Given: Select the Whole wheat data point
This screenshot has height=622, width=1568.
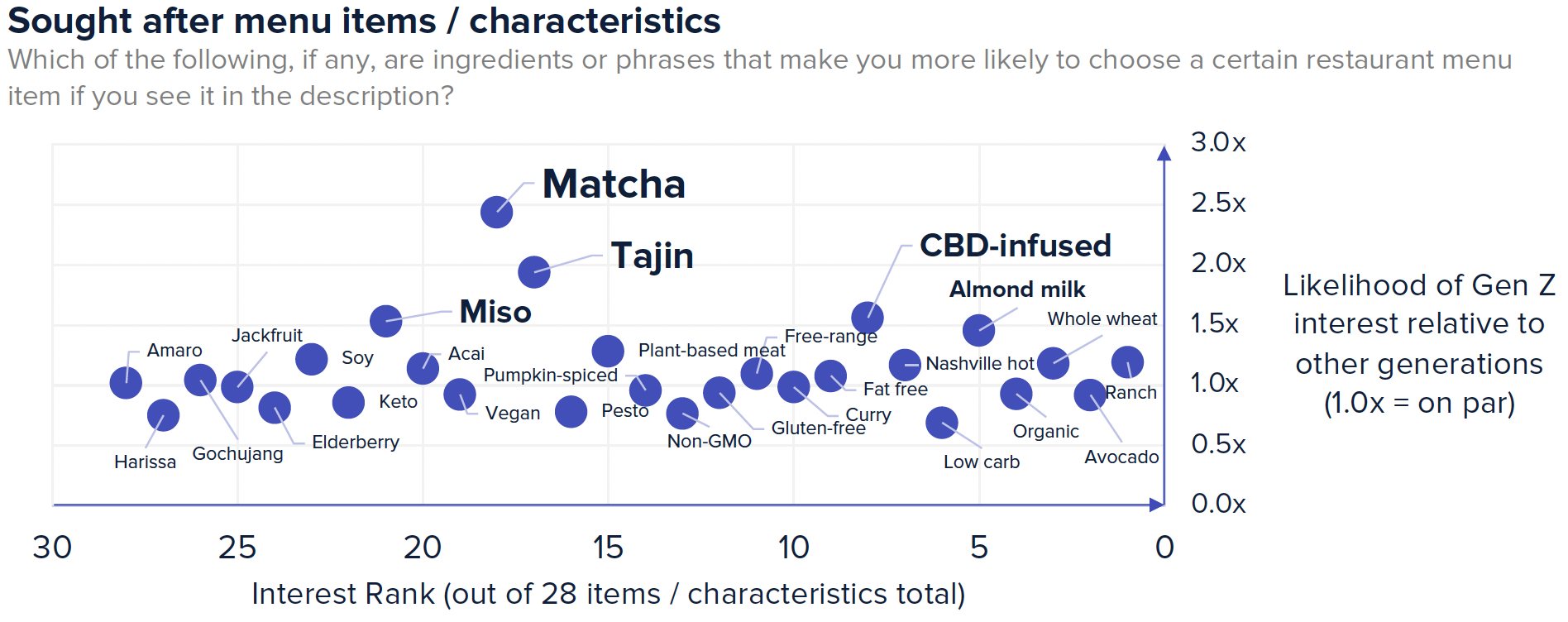Looking at the screenshot, I should 1053,362.
